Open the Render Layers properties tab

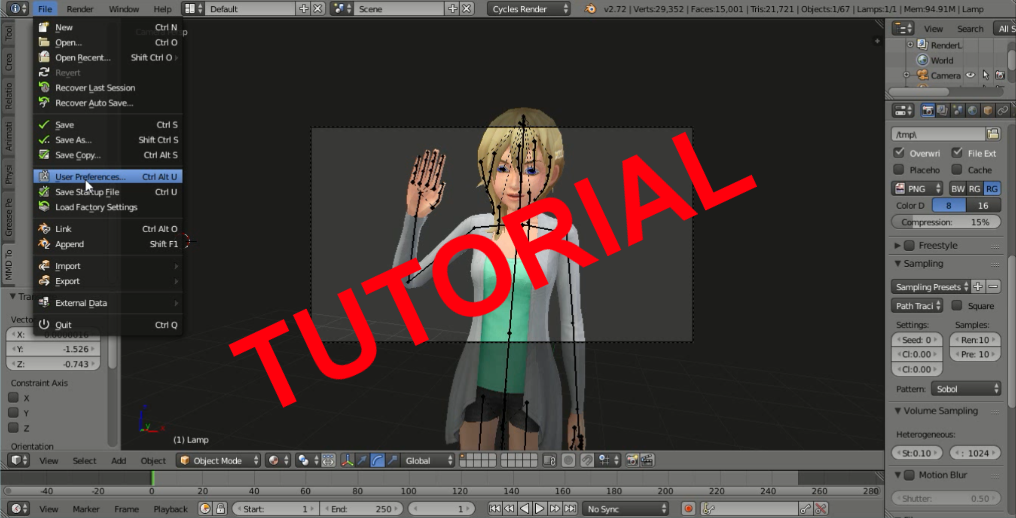coord(942,110)
